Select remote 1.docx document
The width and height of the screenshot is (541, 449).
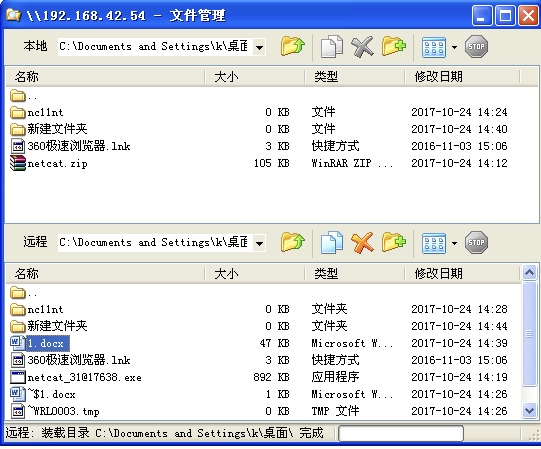[x=40, y=343]
